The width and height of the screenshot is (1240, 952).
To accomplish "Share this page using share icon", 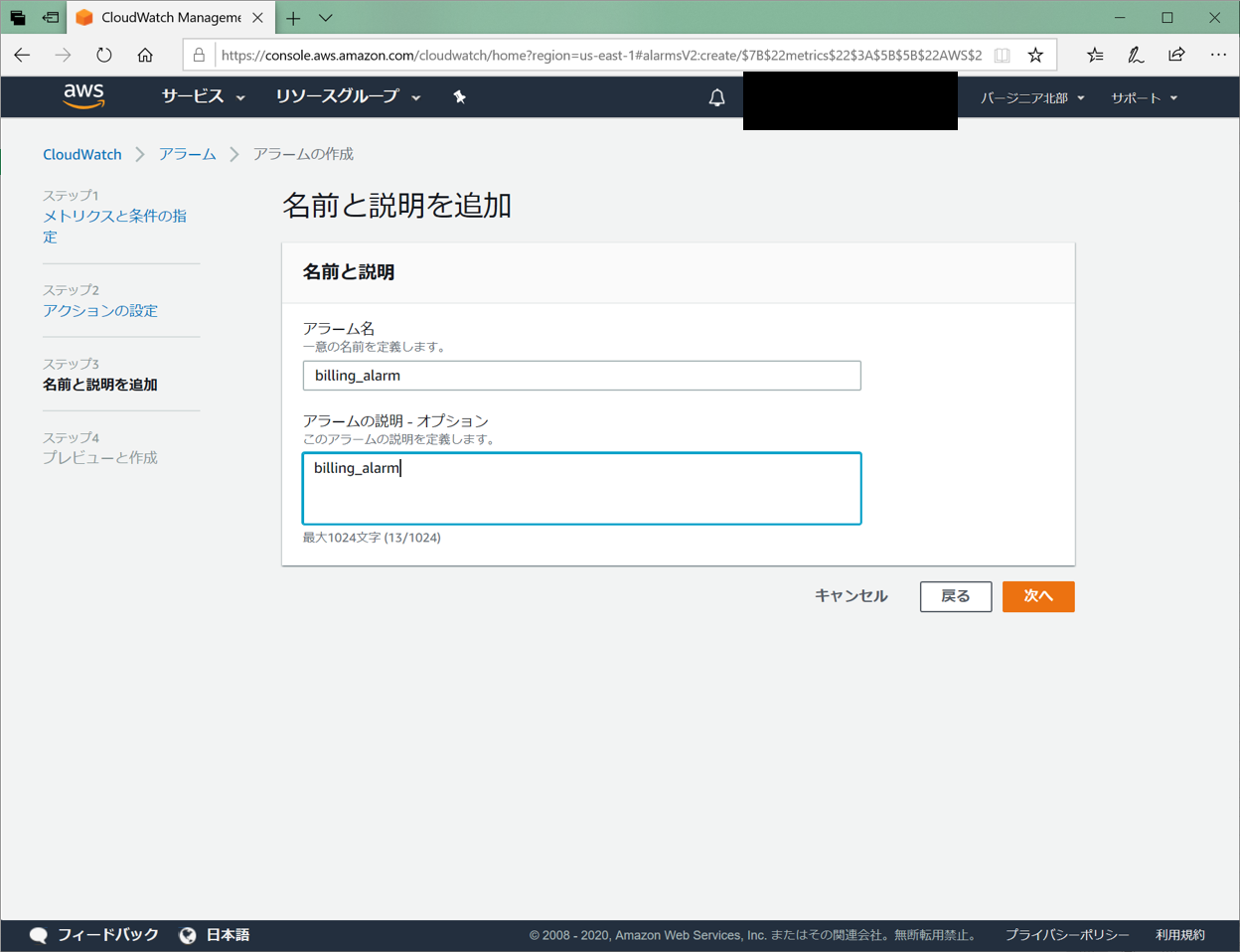I will click(x=1176, y=55).
